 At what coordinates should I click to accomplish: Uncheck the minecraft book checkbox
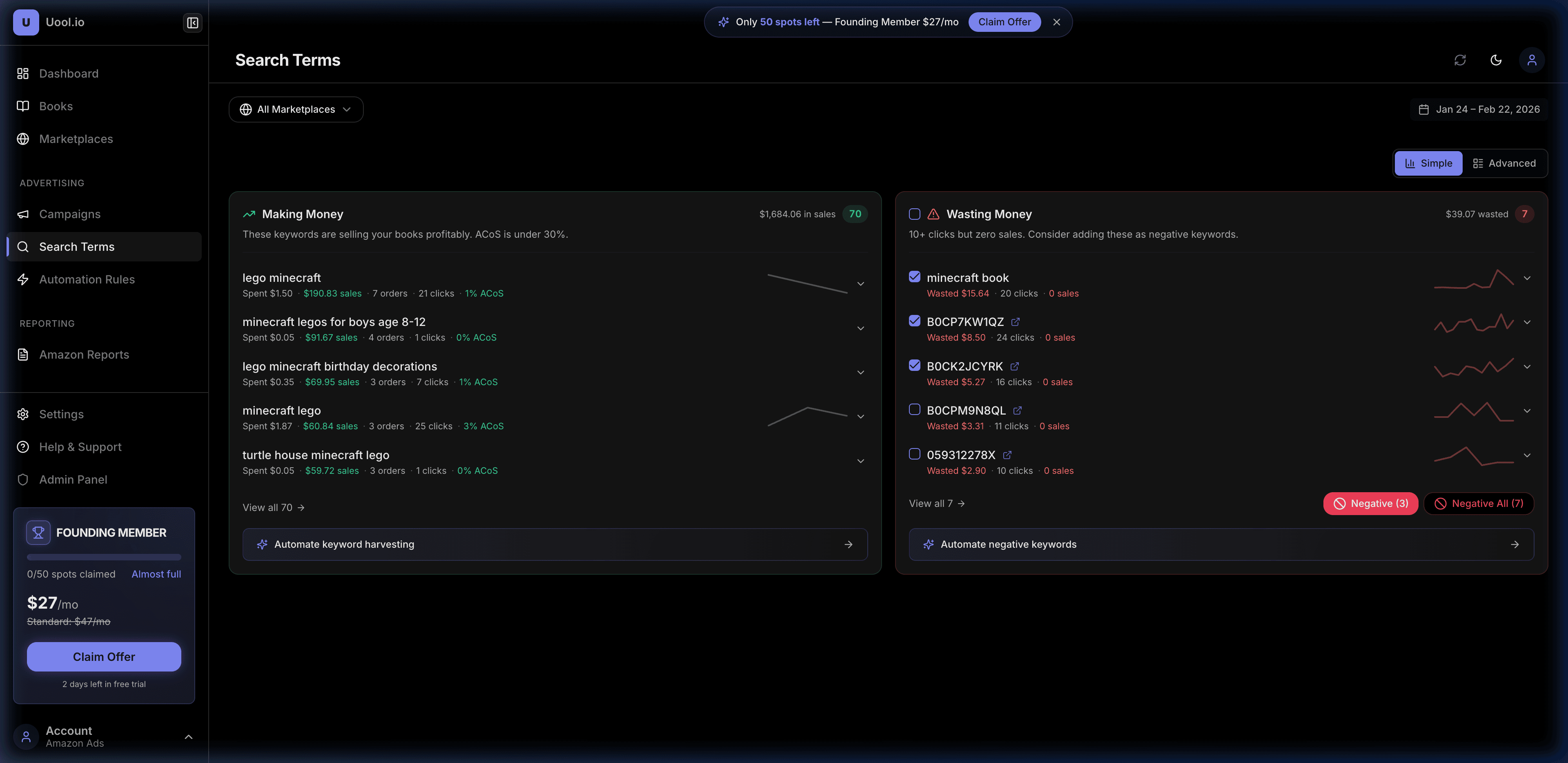[914, 277]
